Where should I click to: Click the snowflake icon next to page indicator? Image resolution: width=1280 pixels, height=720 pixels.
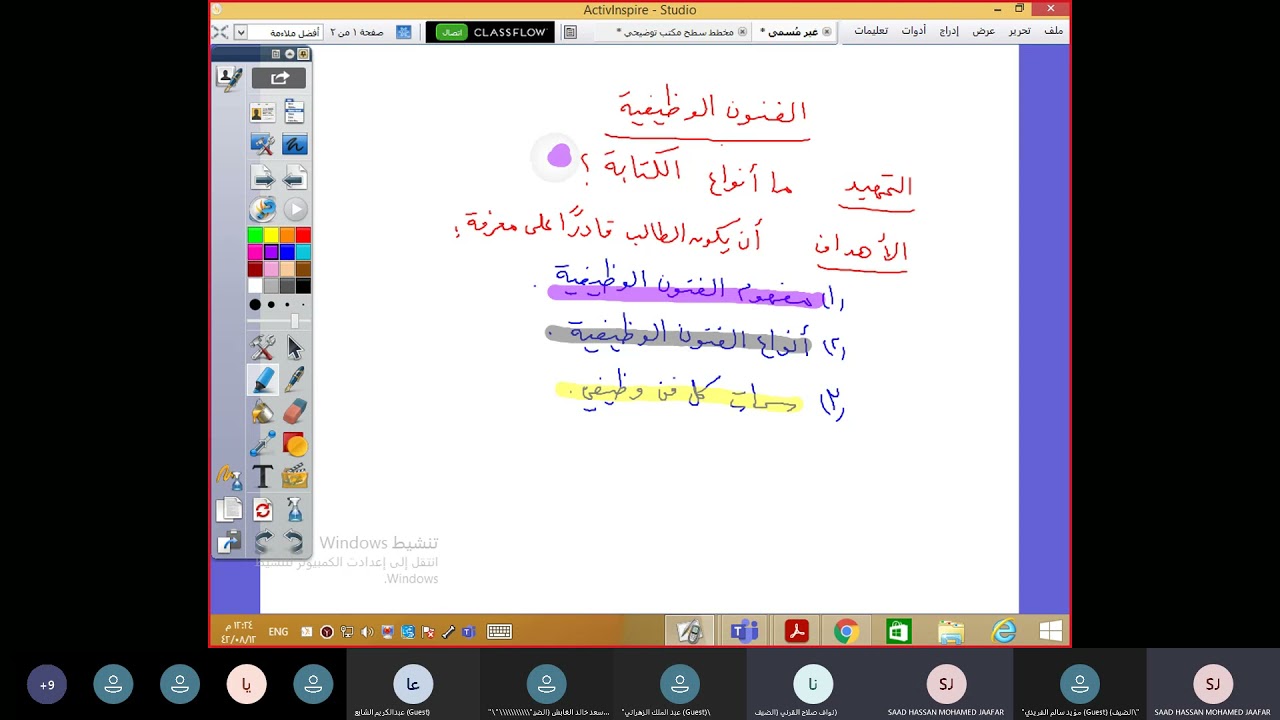point(404,32)
